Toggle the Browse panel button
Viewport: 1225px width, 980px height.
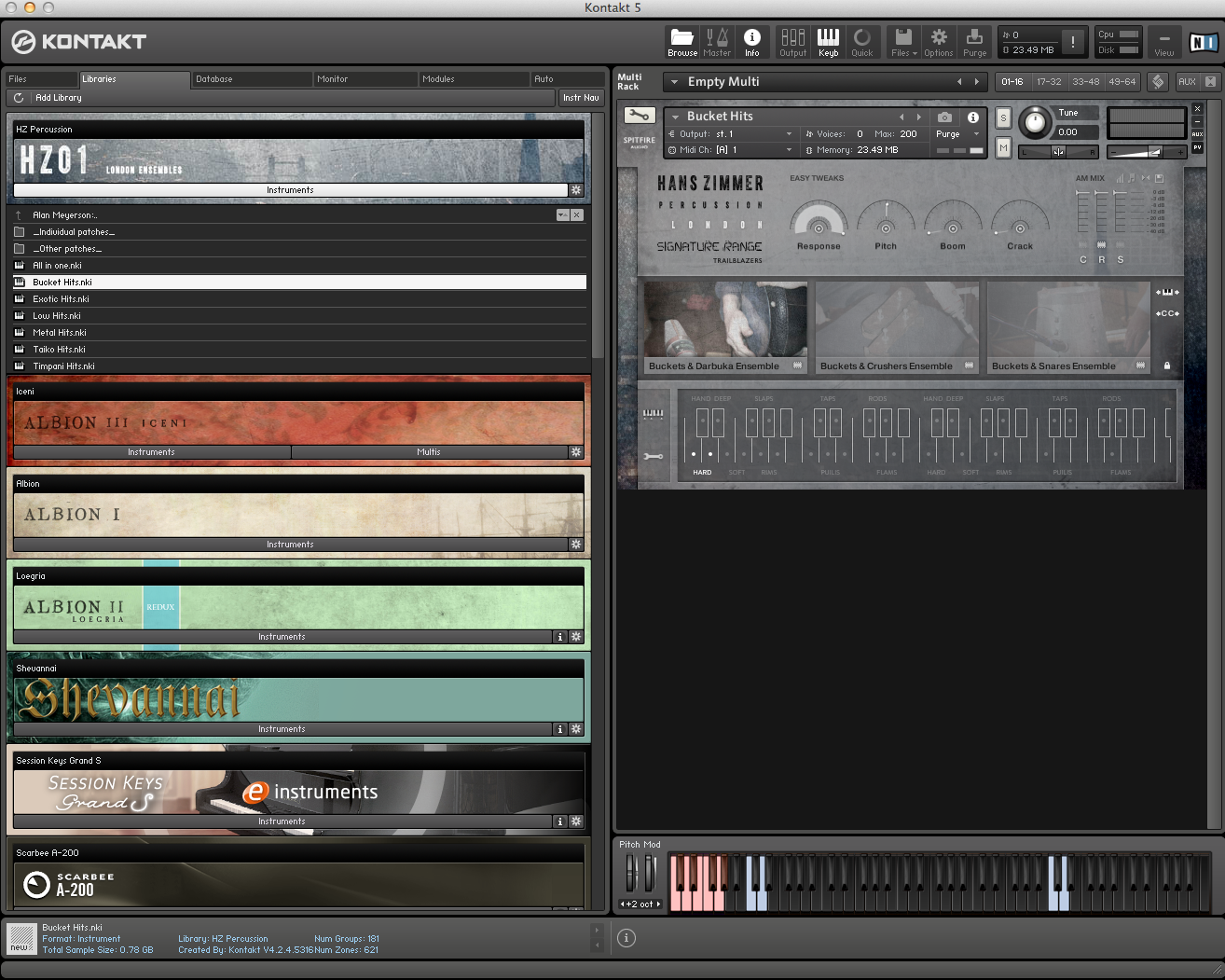pyautogui.click(x=682, y=42)
